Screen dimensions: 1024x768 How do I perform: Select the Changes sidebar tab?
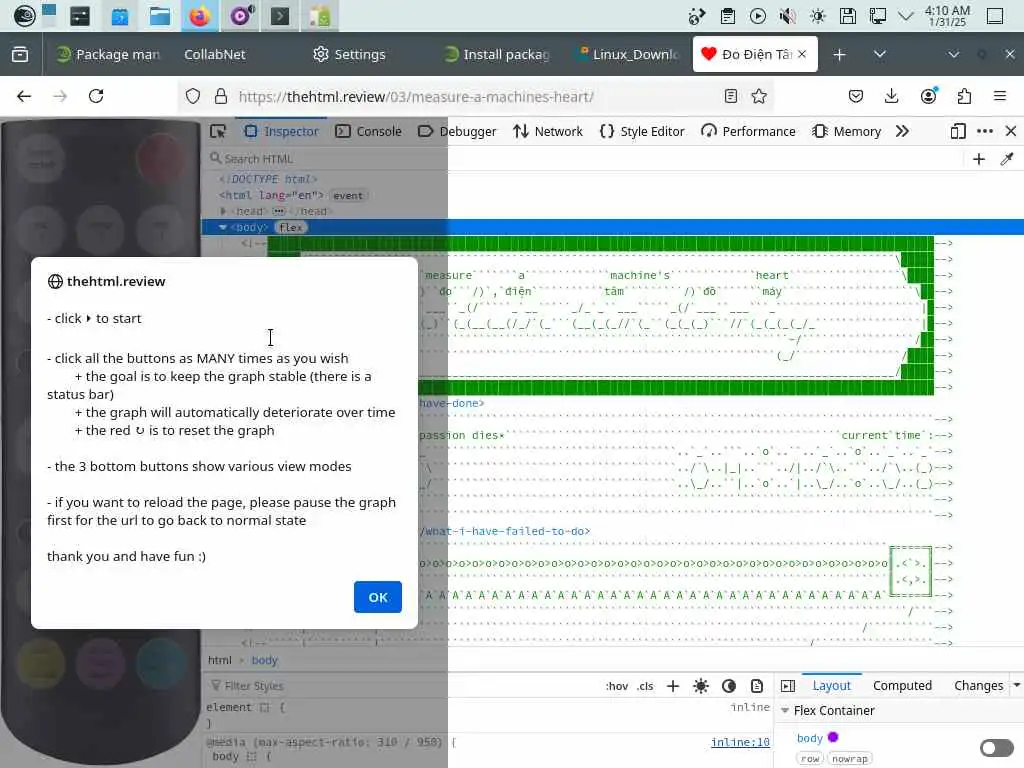[x=978, y=686]
